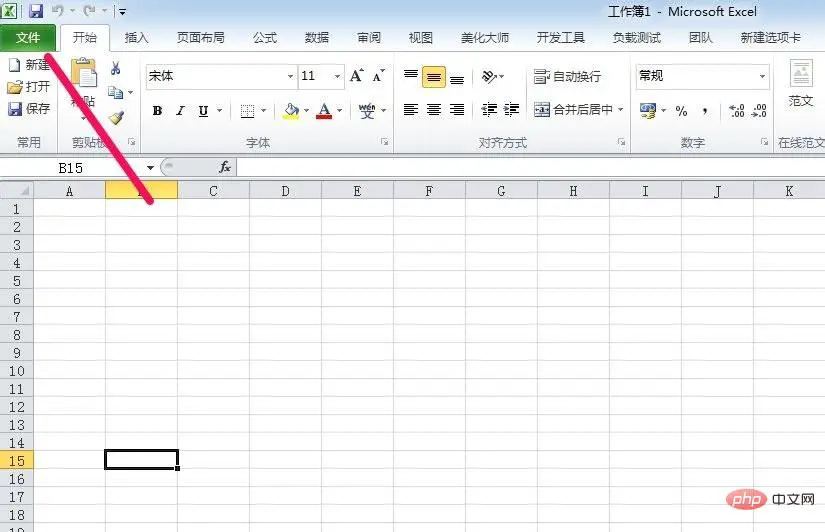This screenshot has height=532, width=825.
Task: Toggle Align Text Right
Action: 457,109
